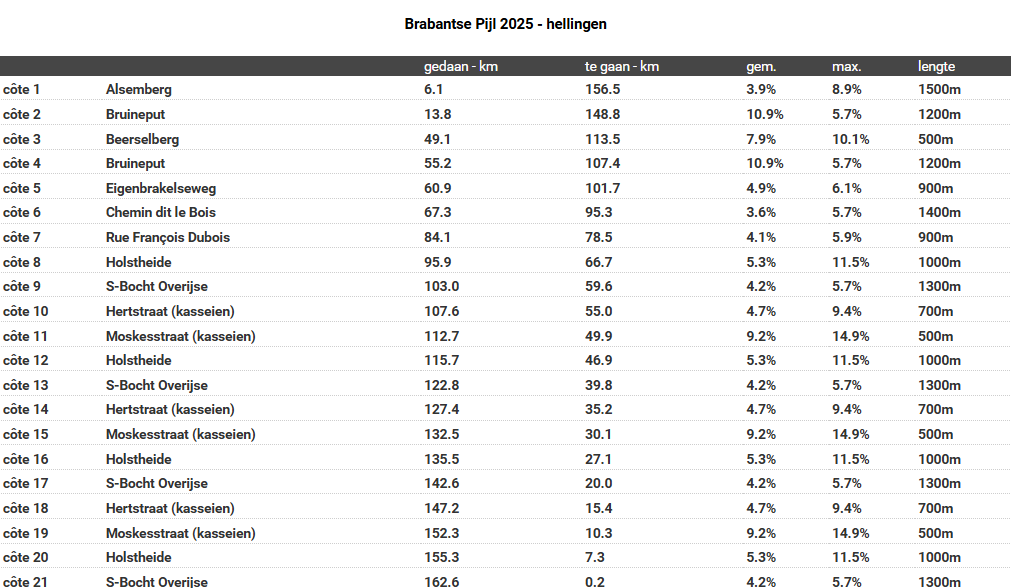The image size is (1011, 588).
Task: Click the 8.9% maximum gradient cell
Action: pyautogui.click(x=846, y=89)
